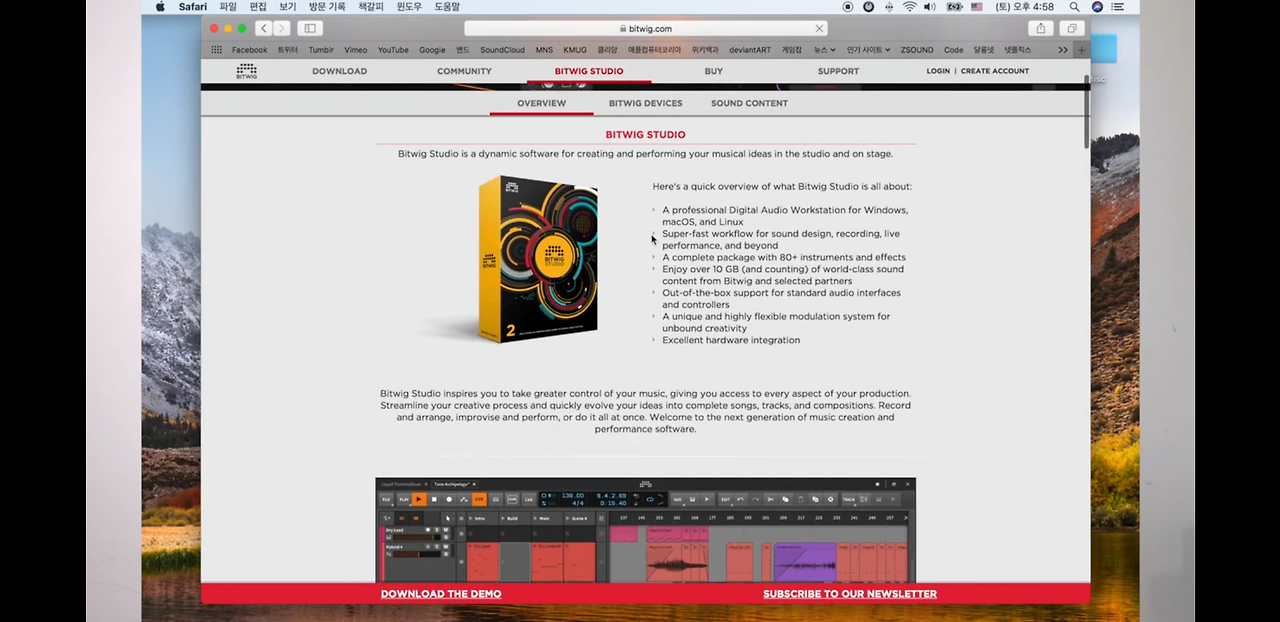The height and width of the screenshot is (622, 1280).
Task: Open Spotlight search in the menu bar
Action: (x=1074, y=7)
